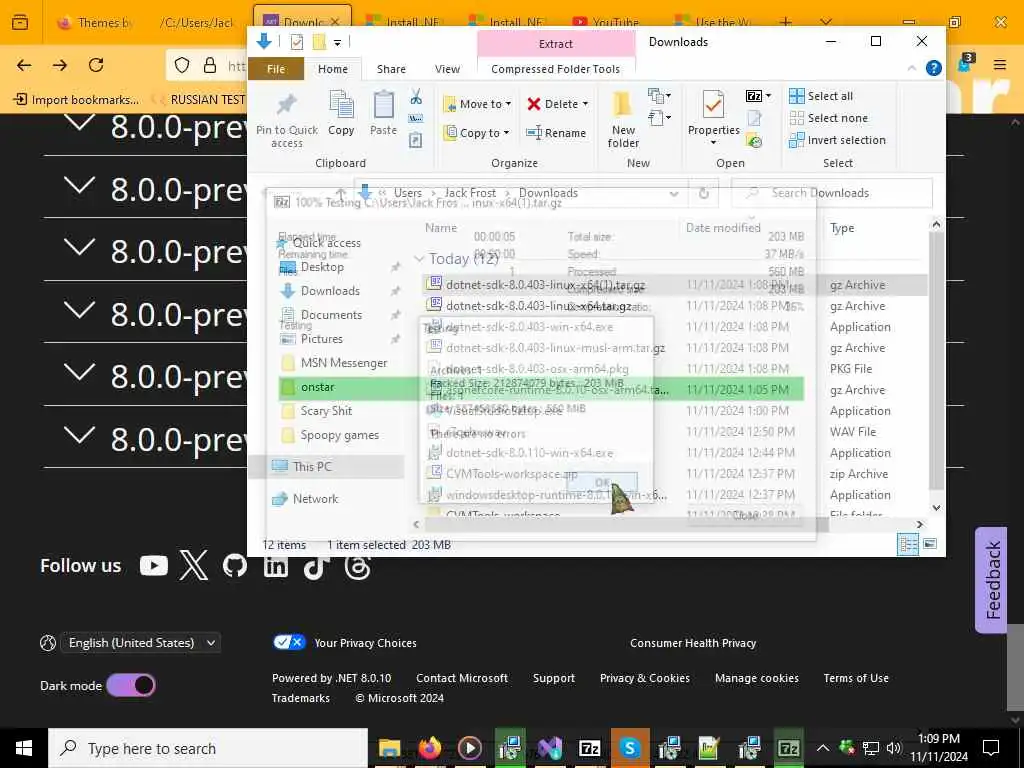This screenshot has height=768, width=1024.
Task: Open the Threads link under Follow us
Action: tap(357, 566)
